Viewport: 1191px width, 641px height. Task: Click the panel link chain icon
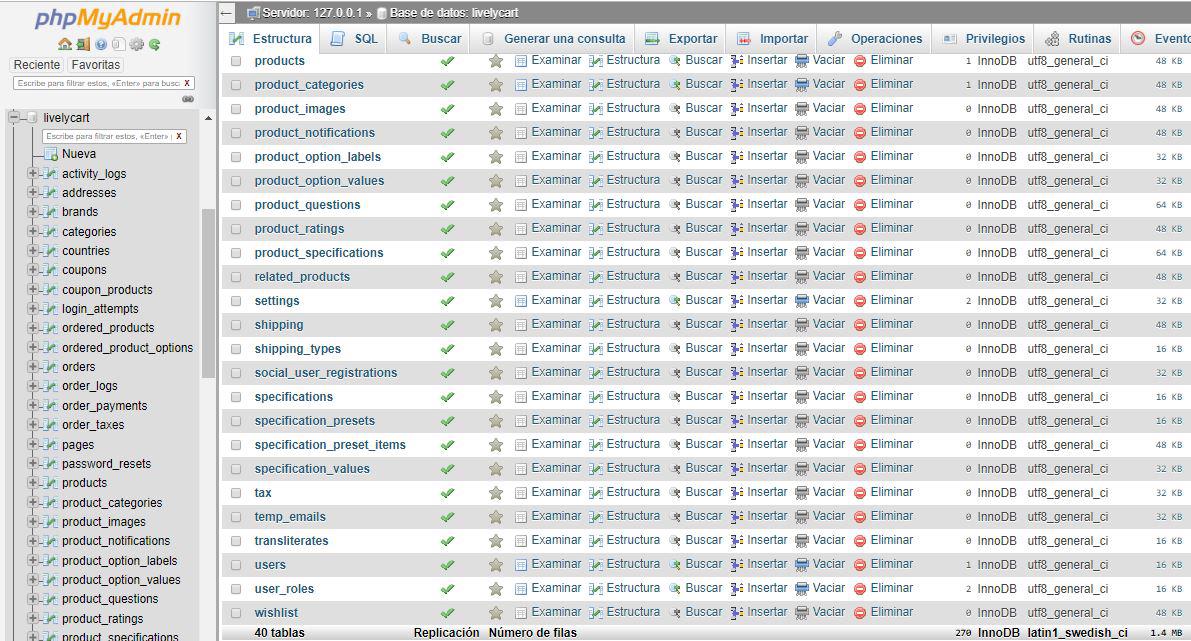188,99
